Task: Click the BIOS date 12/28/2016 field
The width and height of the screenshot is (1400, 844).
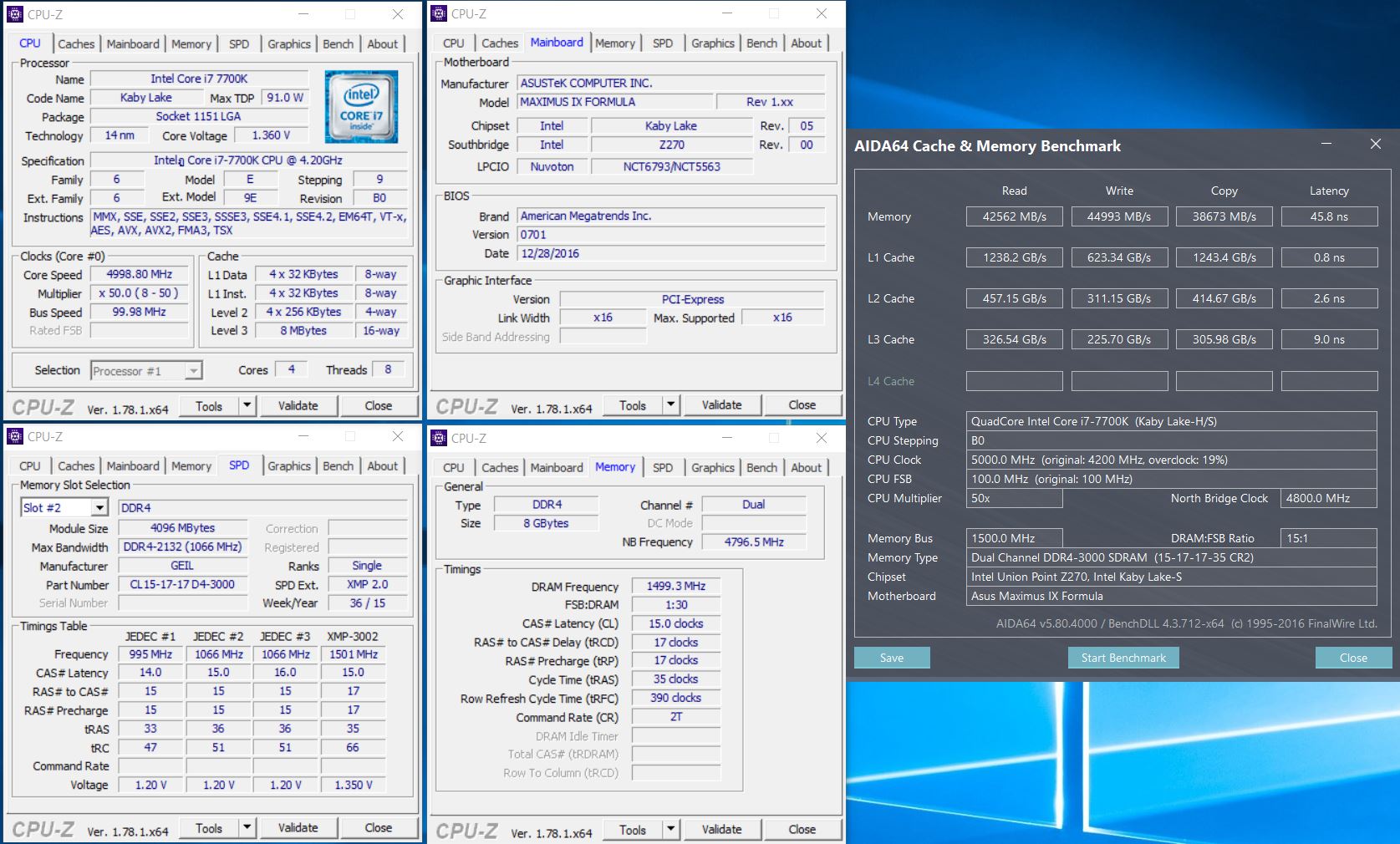Action: [671, 253]
